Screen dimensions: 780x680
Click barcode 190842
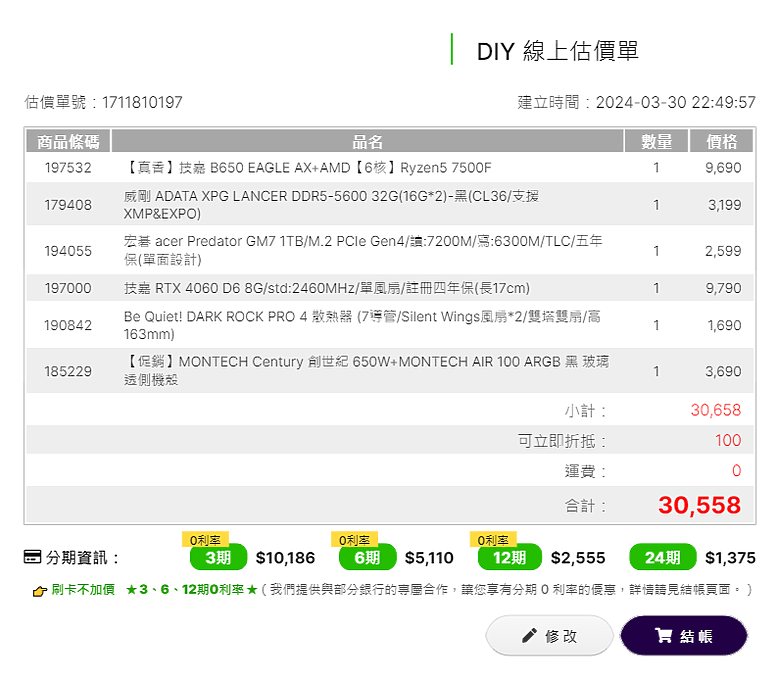click(68, 325)
